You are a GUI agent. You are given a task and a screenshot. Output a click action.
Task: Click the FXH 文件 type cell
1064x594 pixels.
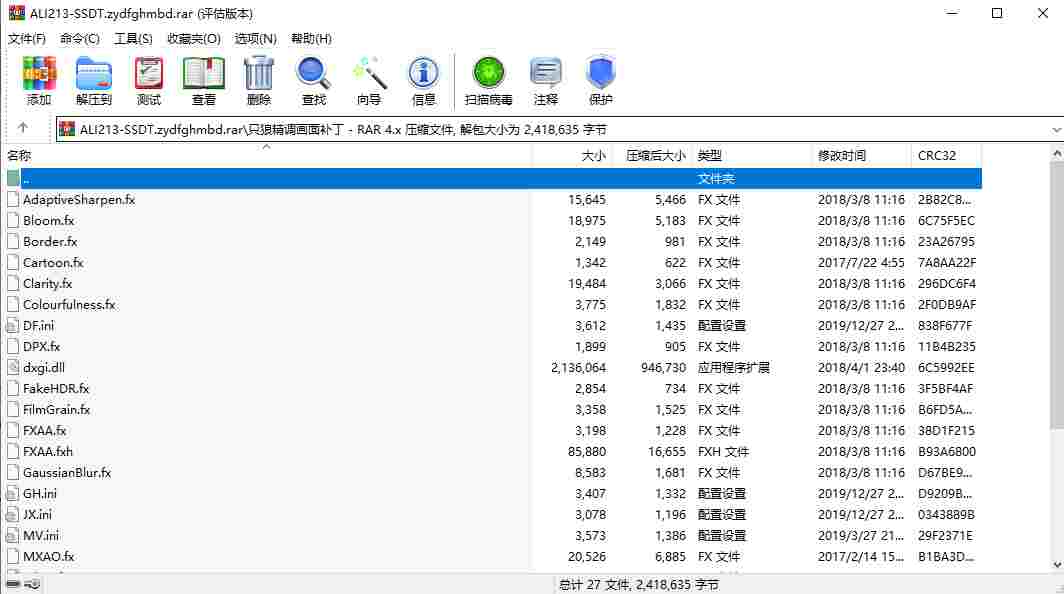tap(723, 451)
